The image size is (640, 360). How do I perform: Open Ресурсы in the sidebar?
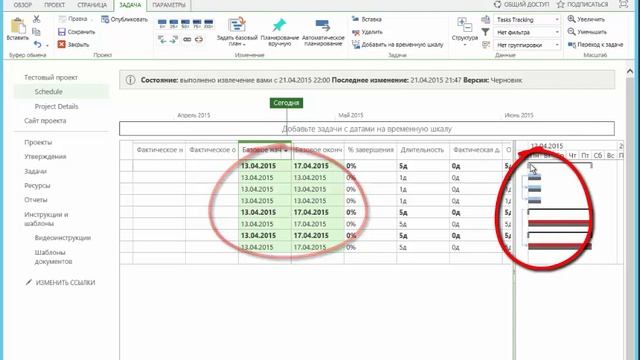click(x=37, y=185)
